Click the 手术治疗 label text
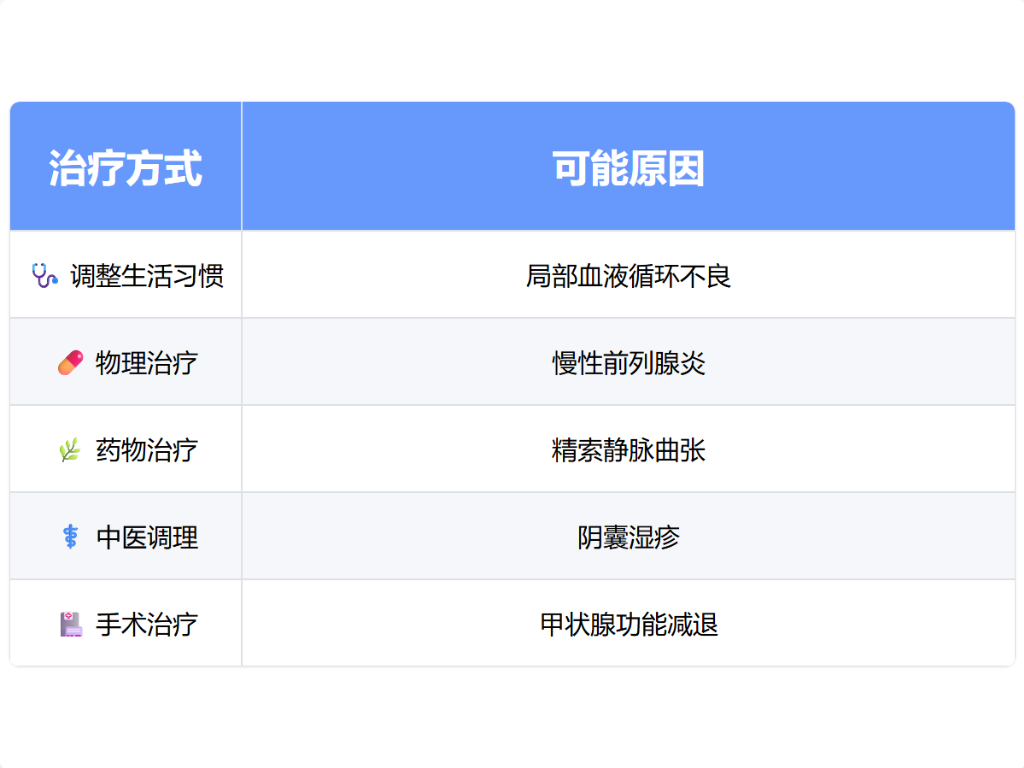The height and width of the screenshot is (768, 1024). (x=147, y=625)
